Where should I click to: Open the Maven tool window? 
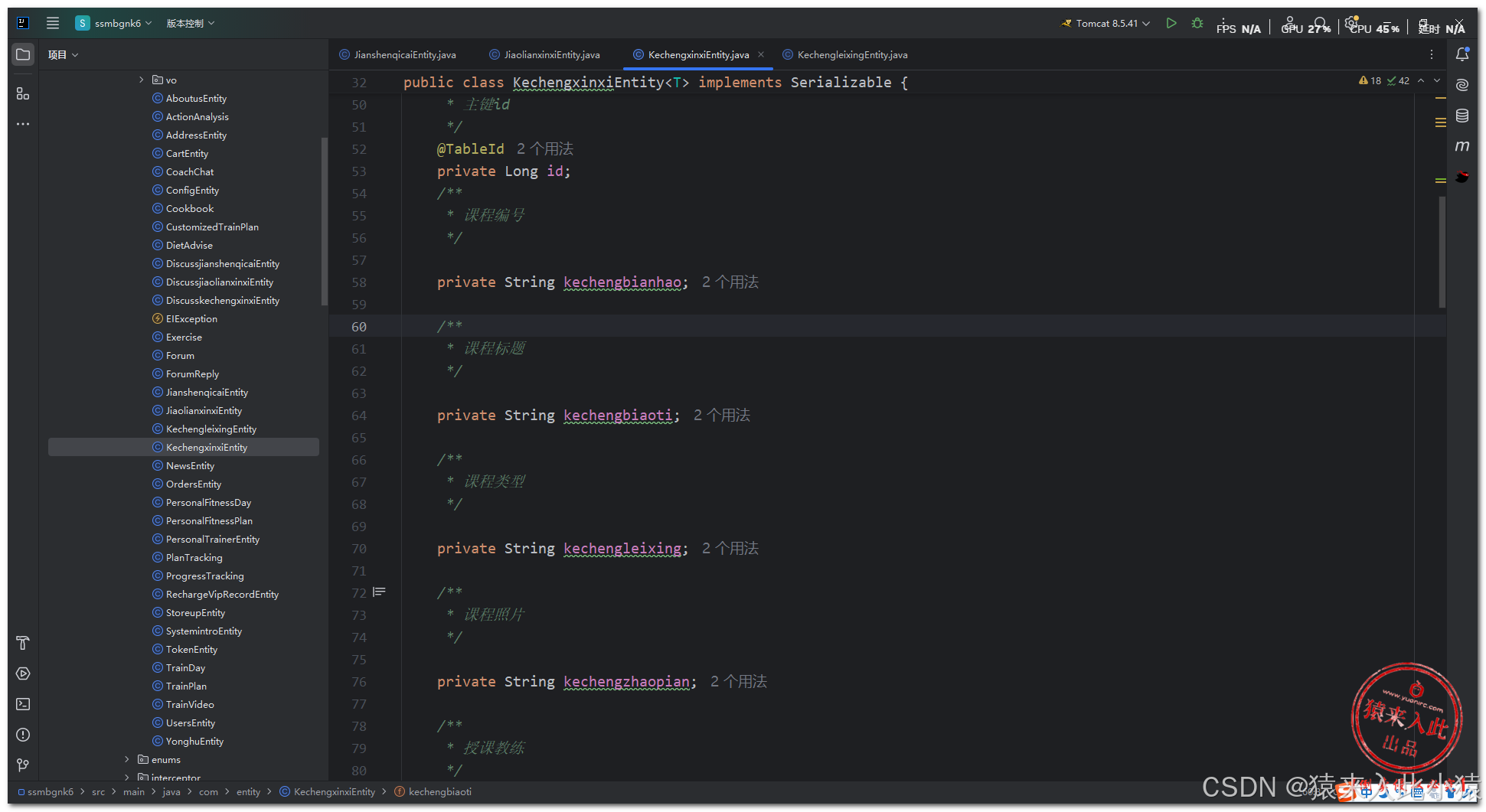[1462, 146]
